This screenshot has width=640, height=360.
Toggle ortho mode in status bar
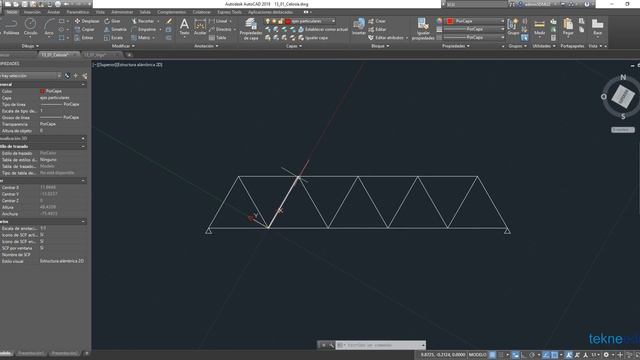point(524,355)
